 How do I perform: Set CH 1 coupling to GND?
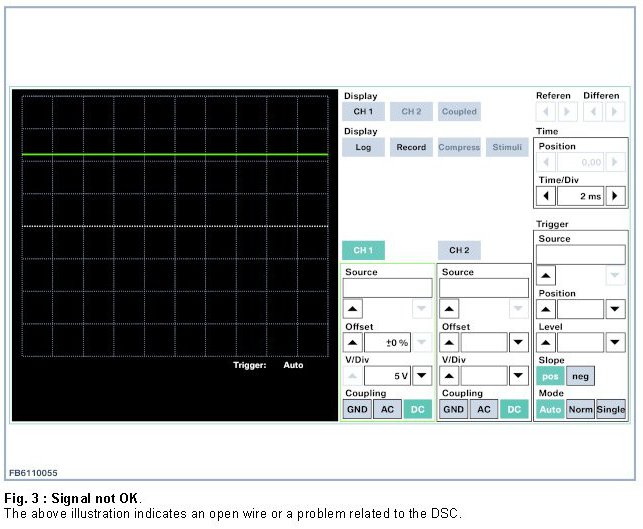357,409
